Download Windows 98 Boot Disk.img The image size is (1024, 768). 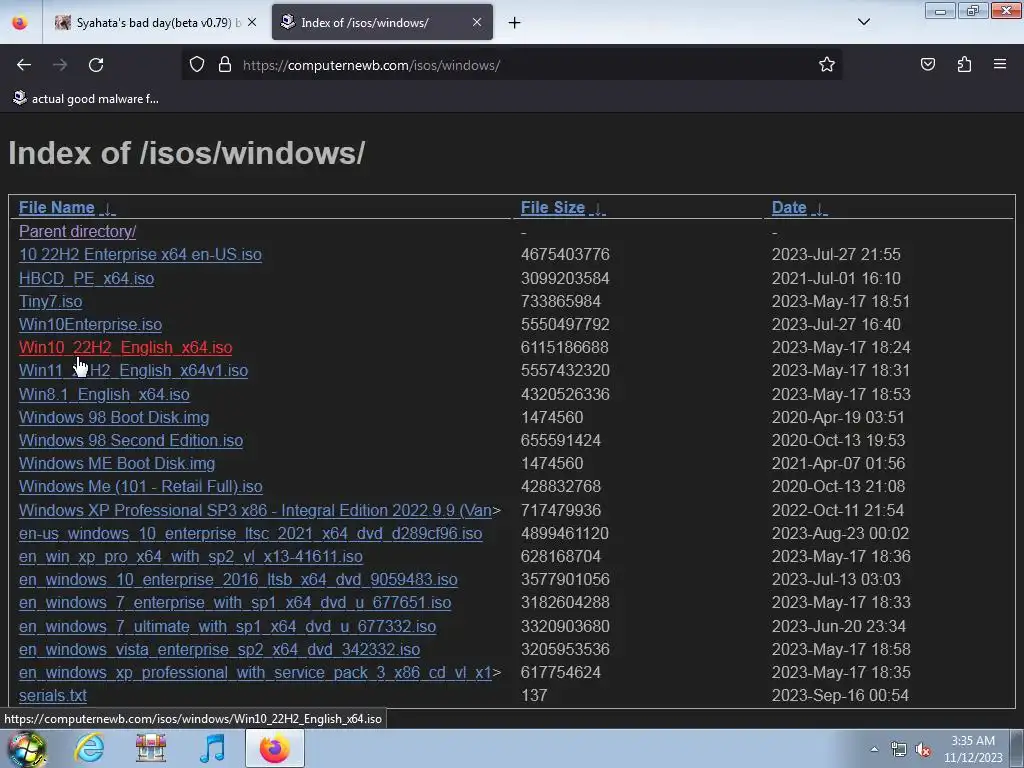pos(114,417)
